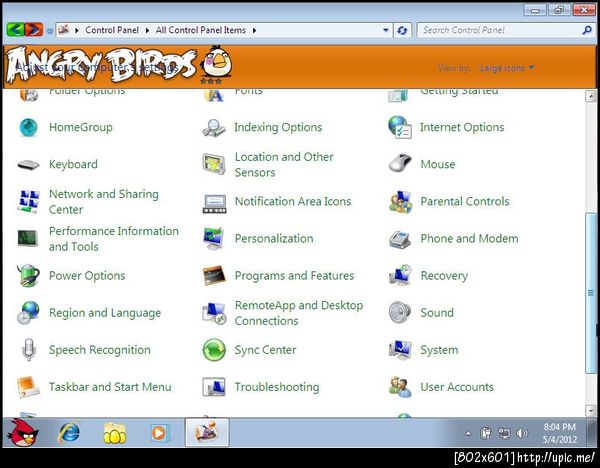Screen dimensions: 600x468
Task: Show hidden tray icons arrow
Action: tap(468, 434)
